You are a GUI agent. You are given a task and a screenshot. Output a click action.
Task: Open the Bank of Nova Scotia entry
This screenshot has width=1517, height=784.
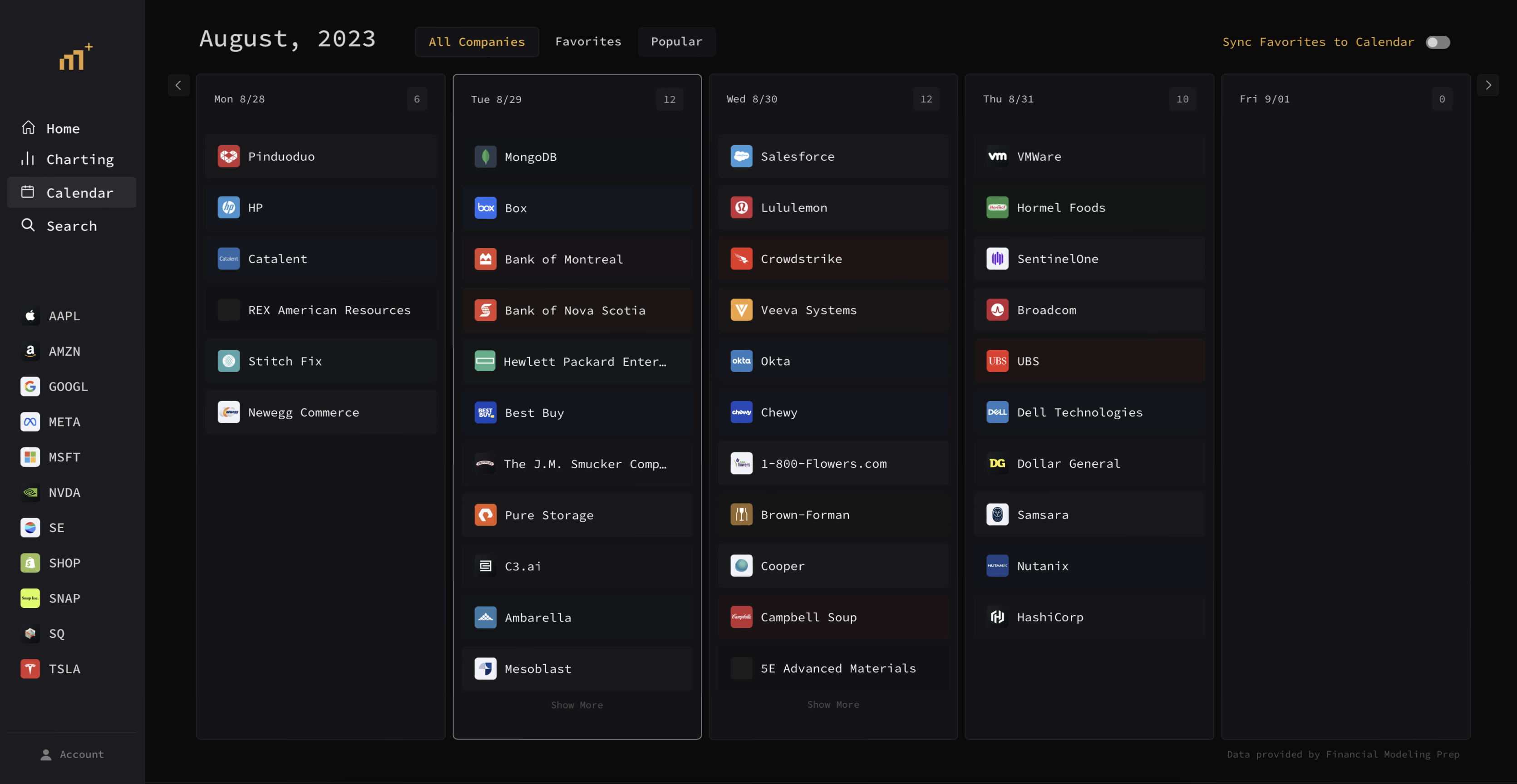pos(576,311)
